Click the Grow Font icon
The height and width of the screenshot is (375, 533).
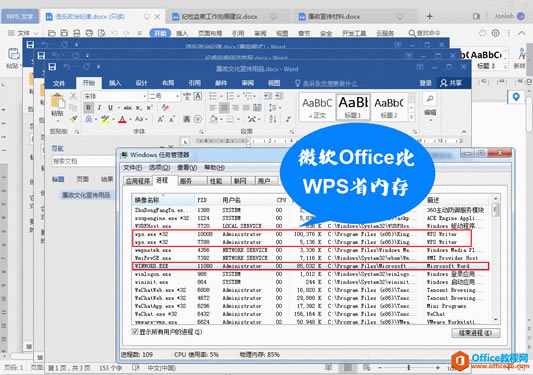[160, 119]
